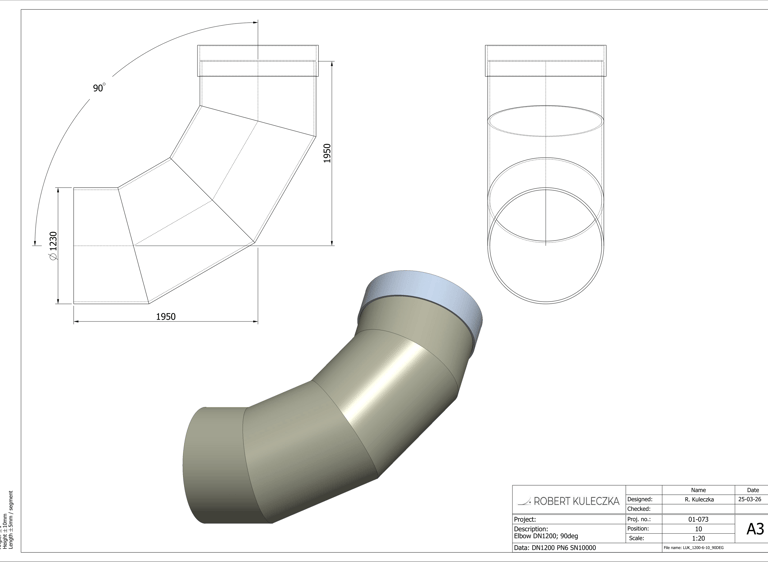Click the A3 sheet size cell
The width and height of the screenshot is (768, 562).
coord(755,529)
